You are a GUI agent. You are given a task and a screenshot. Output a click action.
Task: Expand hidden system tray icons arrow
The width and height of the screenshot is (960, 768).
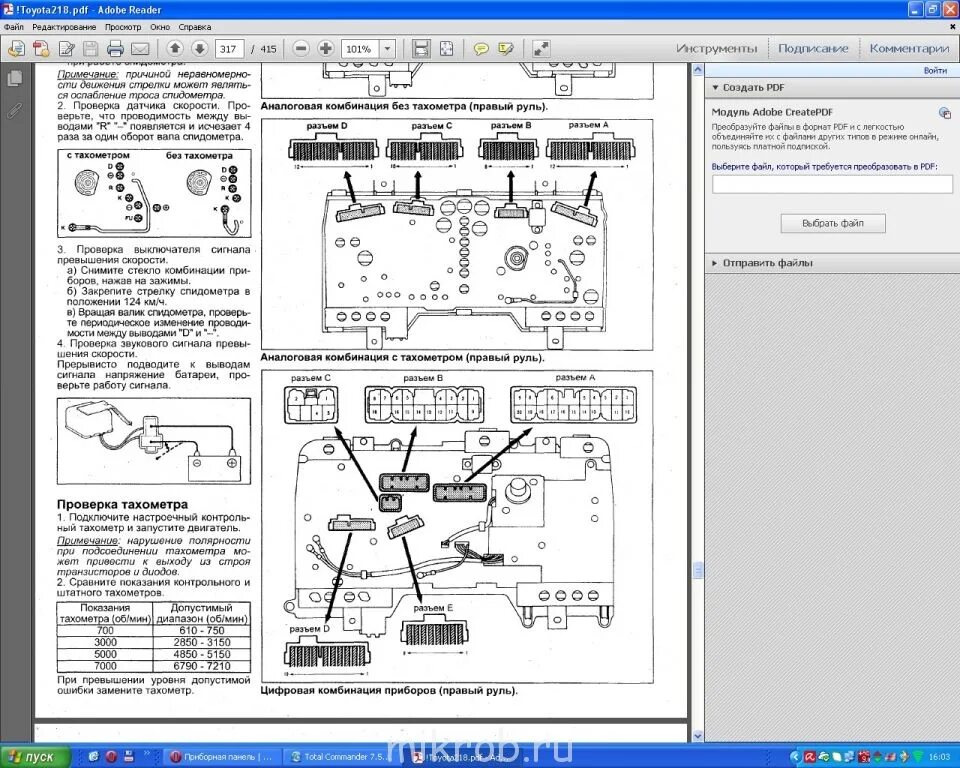795,758
